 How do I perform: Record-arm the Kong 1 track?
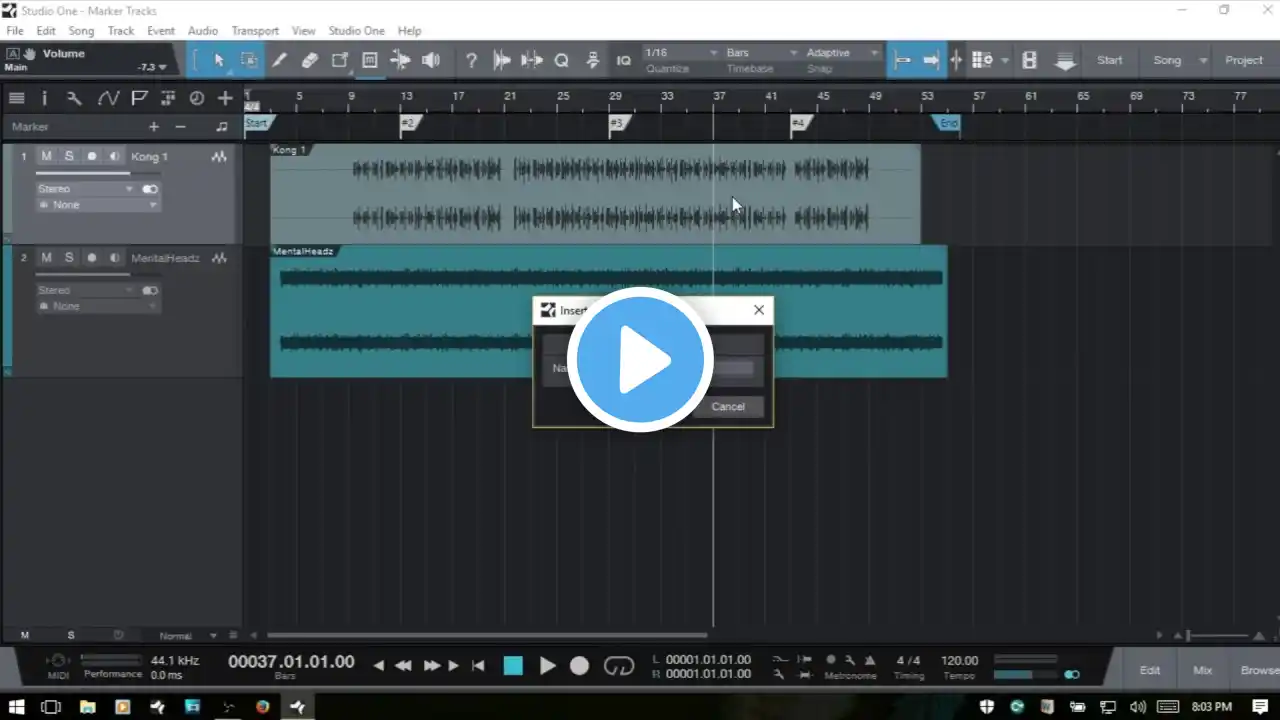click(92, 157)
